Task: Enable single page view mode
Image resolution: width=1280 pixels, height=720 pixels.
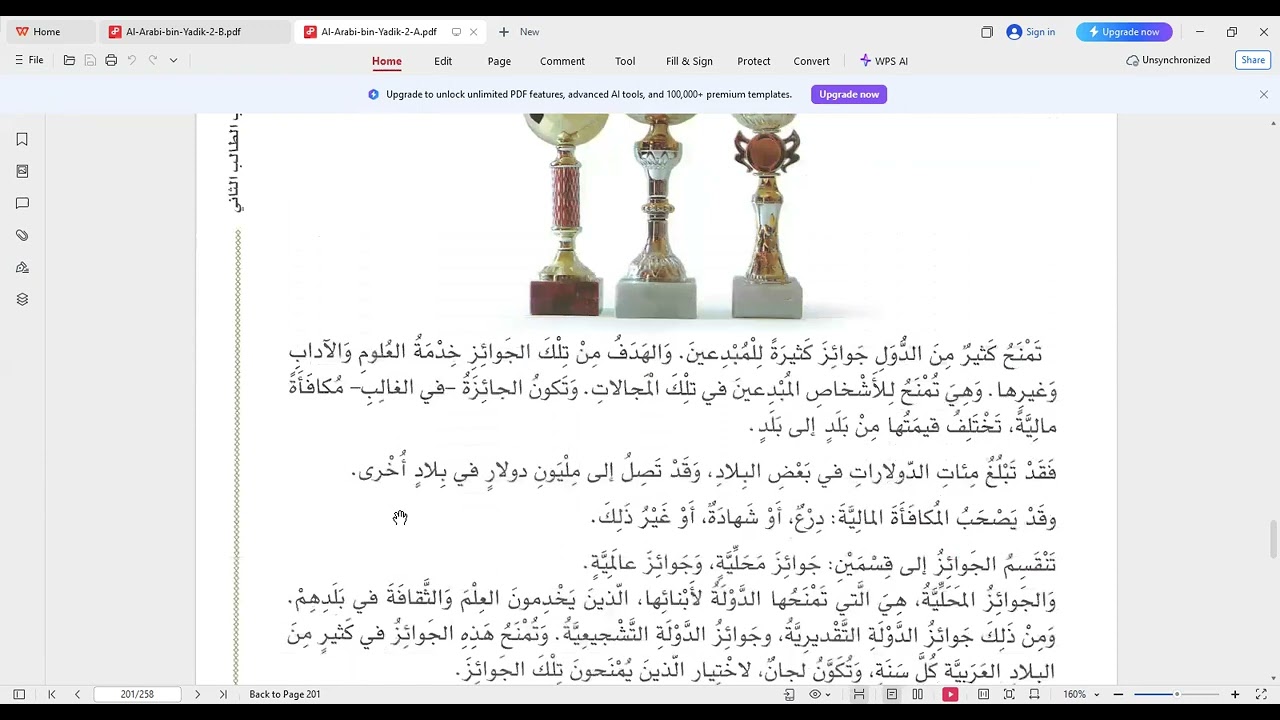Action: click(892, 694)
